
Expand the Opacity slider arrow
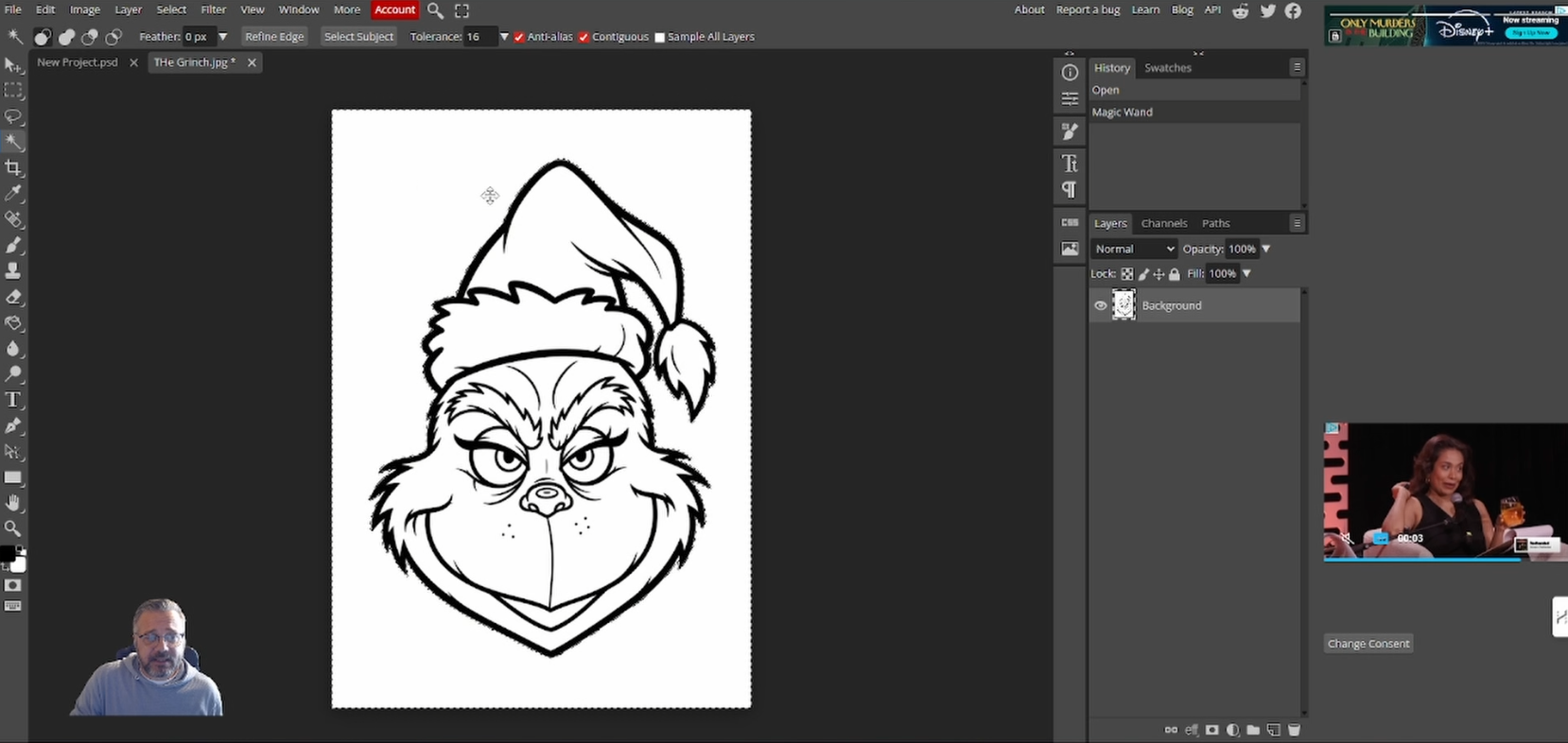pyautogui.click(x=1265, y=249)
